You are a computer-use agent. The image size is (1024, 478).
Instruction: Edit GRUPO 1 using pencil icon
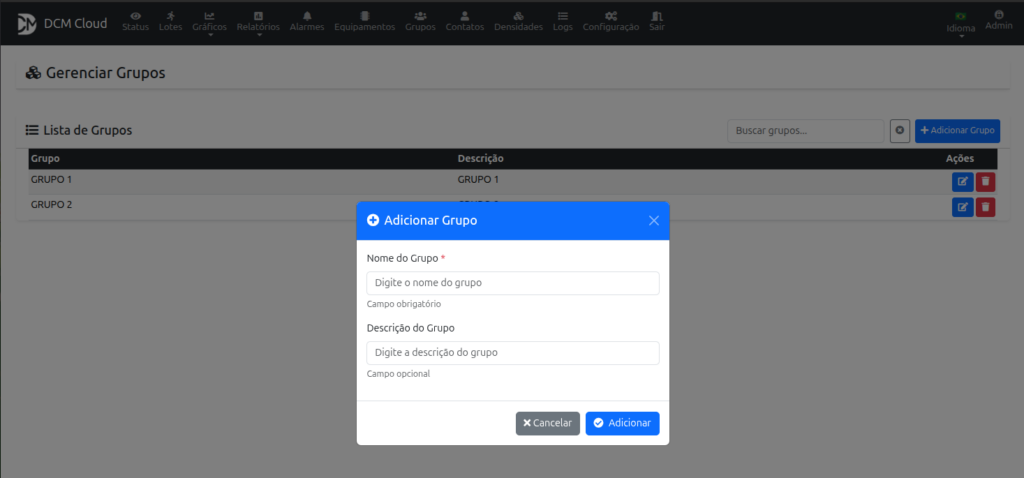pos(962,182)
